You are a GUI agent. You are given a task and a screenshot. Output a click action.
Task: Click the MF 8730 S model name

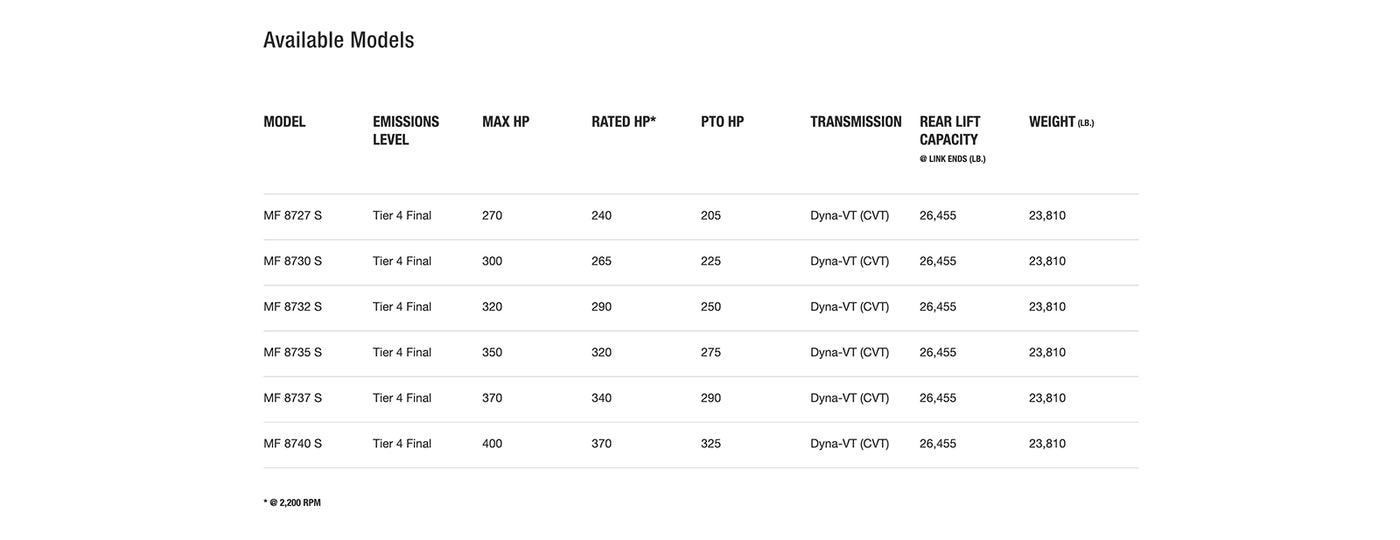293,261
